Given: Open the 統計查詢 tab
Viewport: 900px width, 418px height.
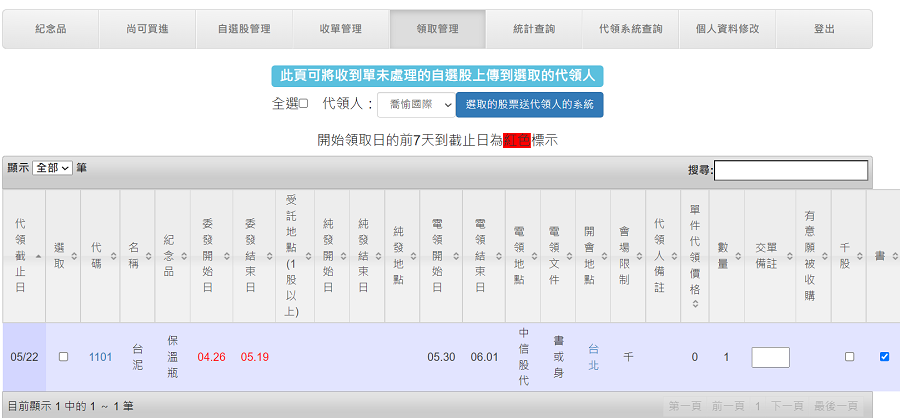Looking at the screenshot, I should click(x=531, y=29).
